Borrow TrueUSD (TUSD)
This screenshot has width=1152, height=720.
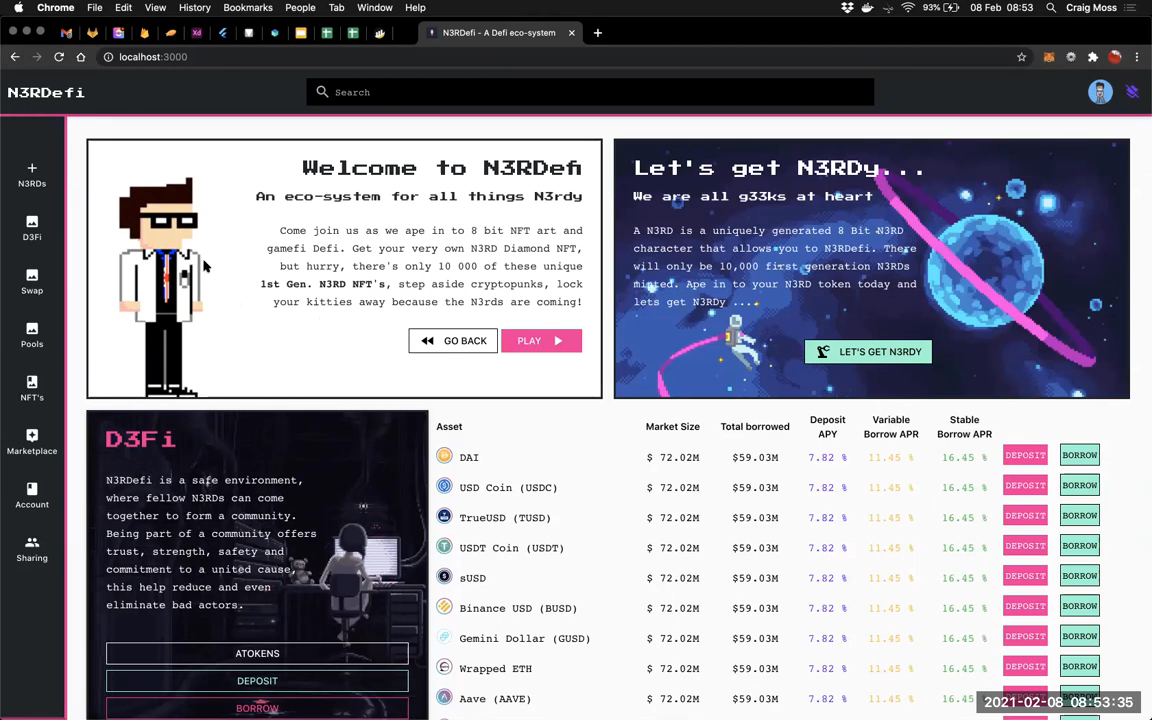pos(1080,515)
